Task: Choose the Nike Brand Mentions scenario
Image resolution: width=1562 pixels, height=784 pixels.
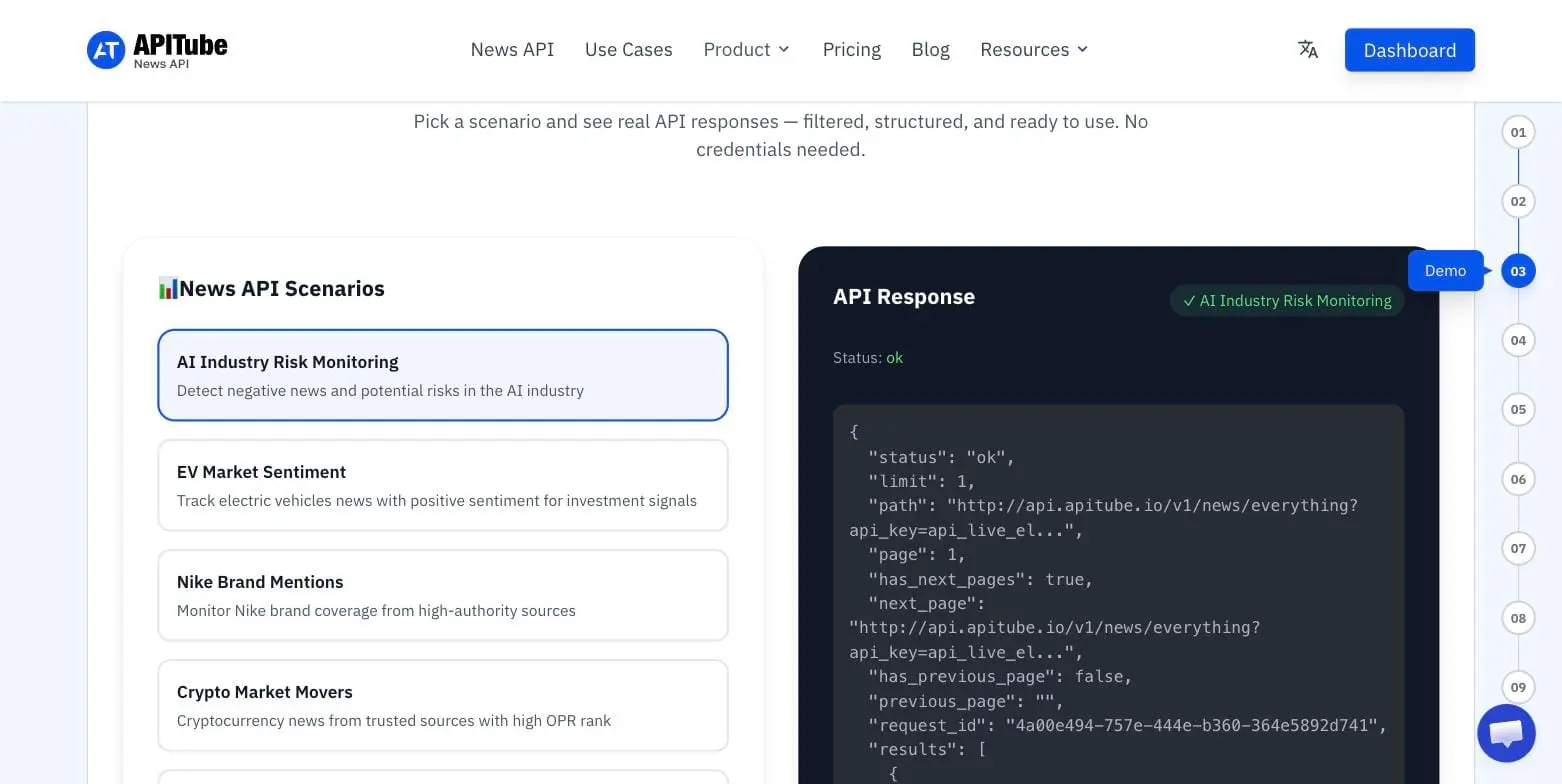Action: point(443,595)
